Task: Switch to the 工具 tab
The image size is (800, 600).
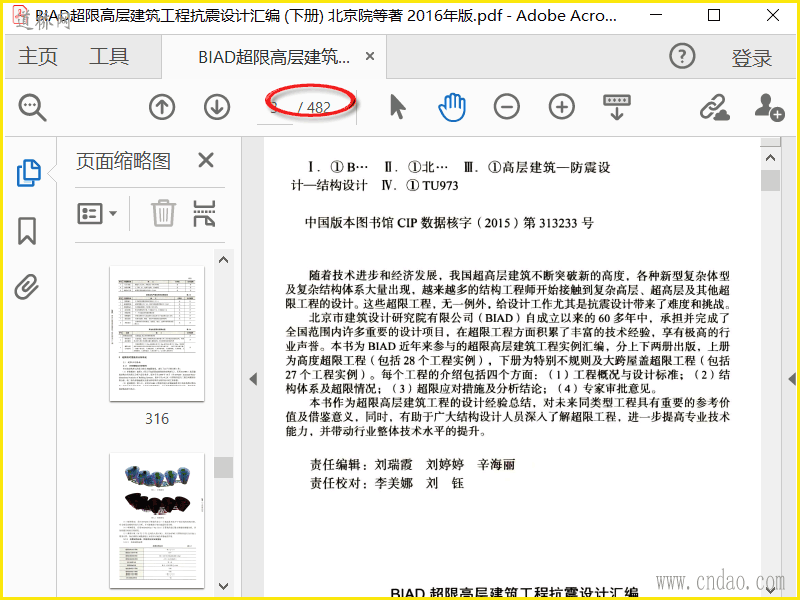Action: (x=109, y=56)
